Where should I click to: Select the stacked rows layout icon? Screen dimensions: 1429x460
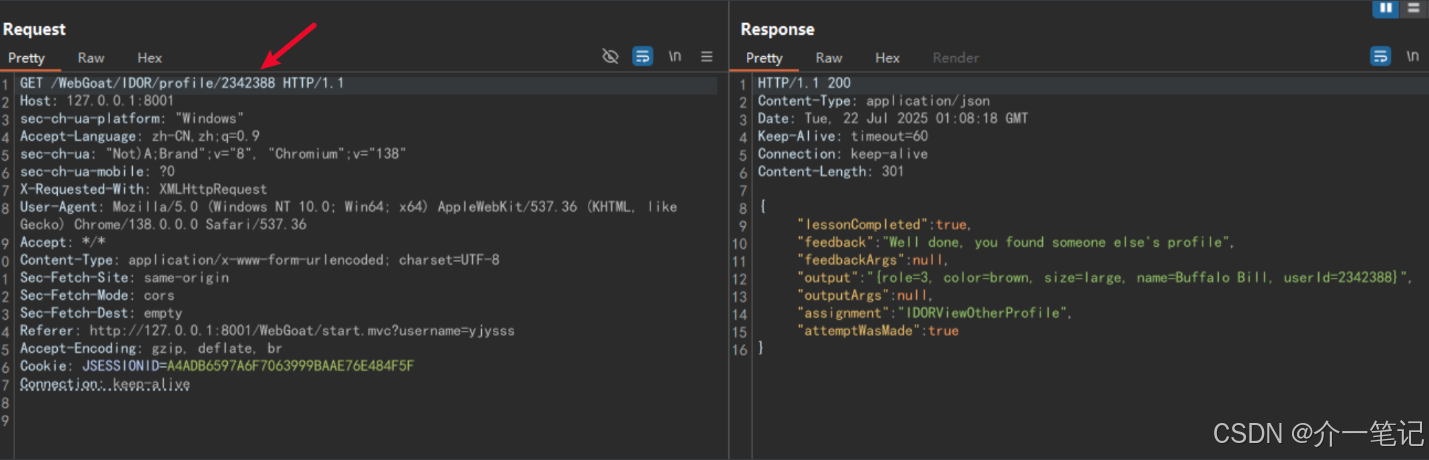pos(1412,8)
